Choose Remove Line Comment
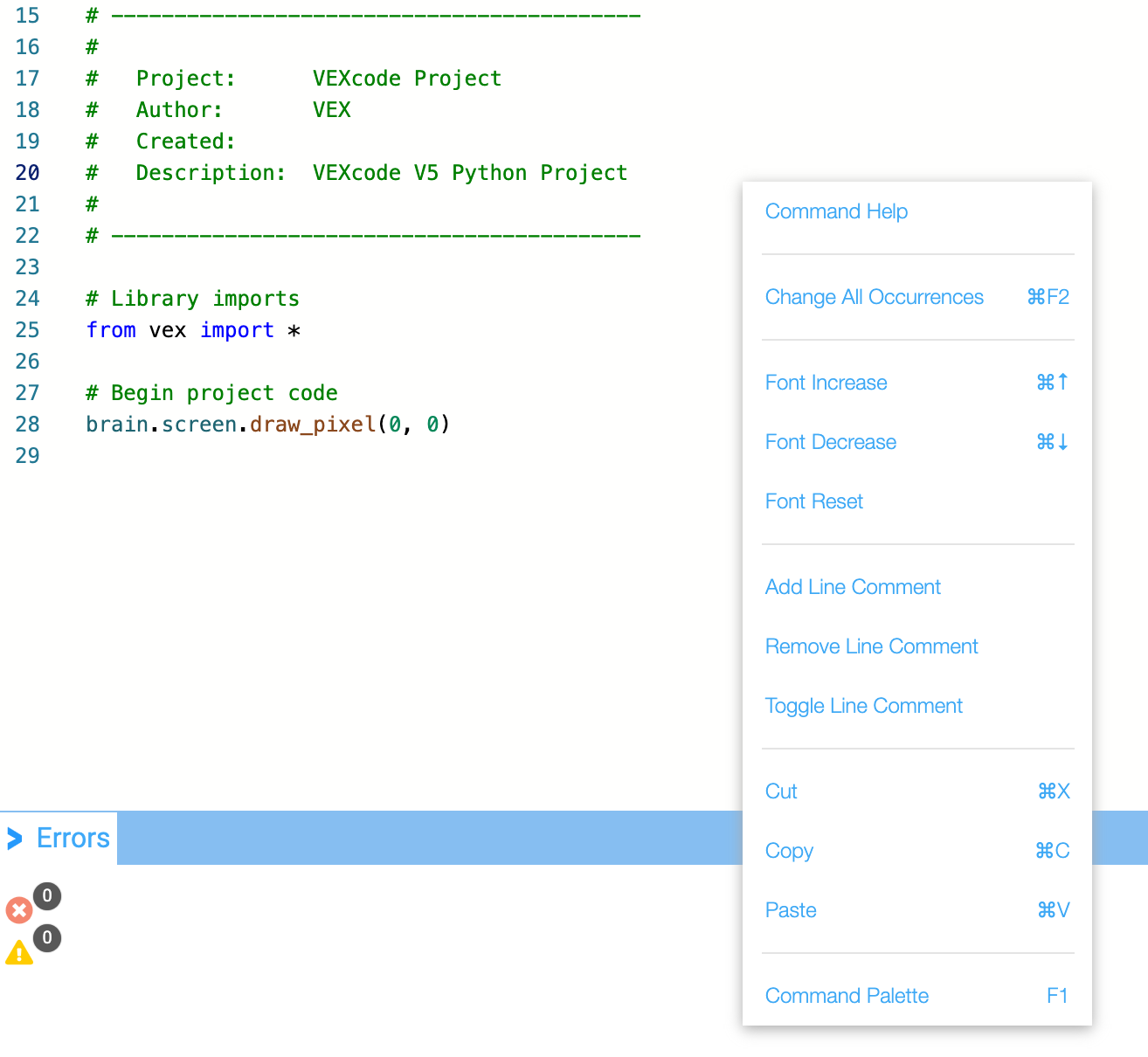This screenshot has width=1148, height=1057. click(x=871, y=646)
